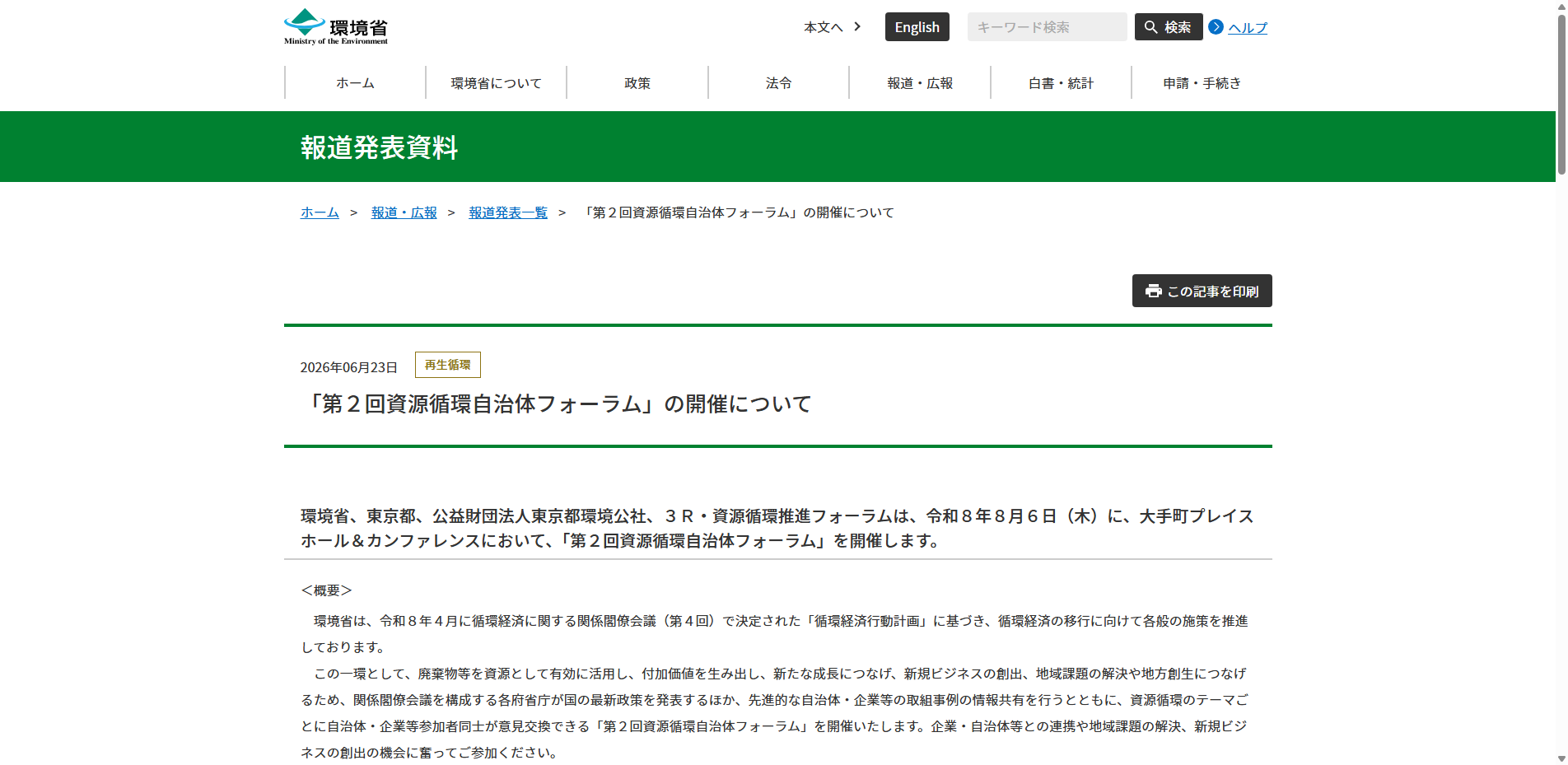
Task: Open the 報道・広報 navigation menu
Action: pos(920,82)
